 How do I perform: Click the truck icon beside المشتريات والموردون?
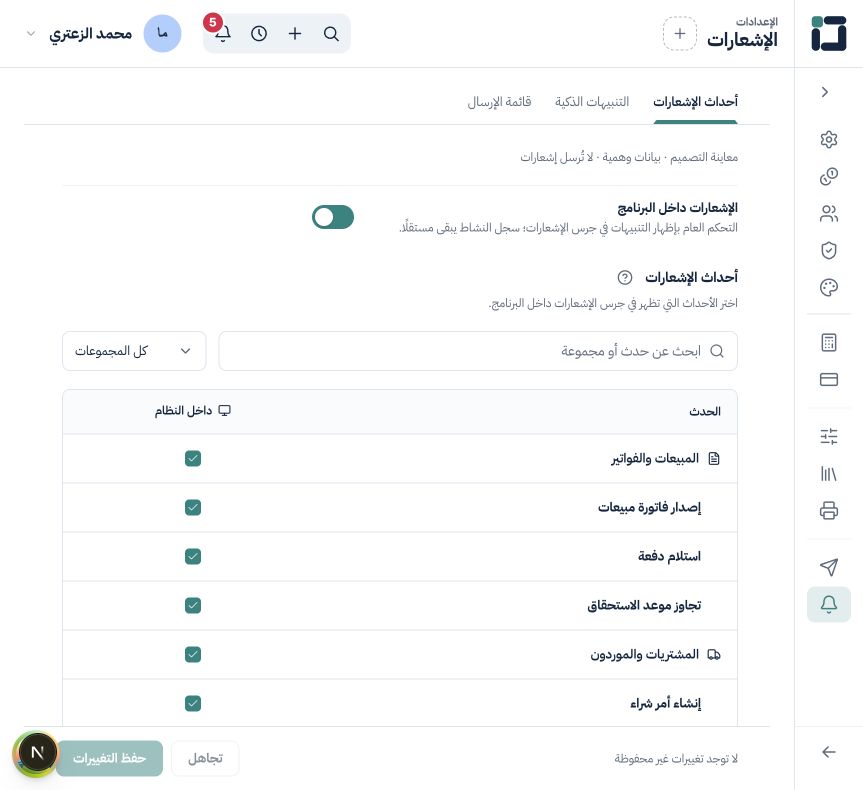click(x=714, y=655)
